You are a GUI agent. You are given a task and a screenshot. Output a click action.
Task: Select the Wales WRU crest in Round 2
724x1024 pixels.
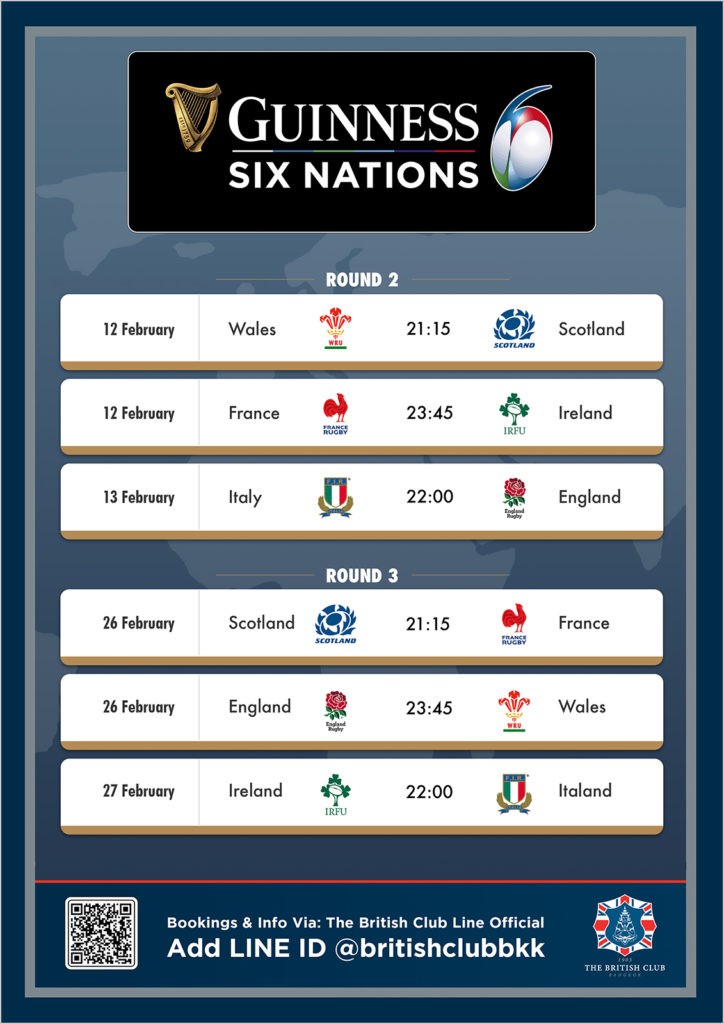(x=336, y=328)
